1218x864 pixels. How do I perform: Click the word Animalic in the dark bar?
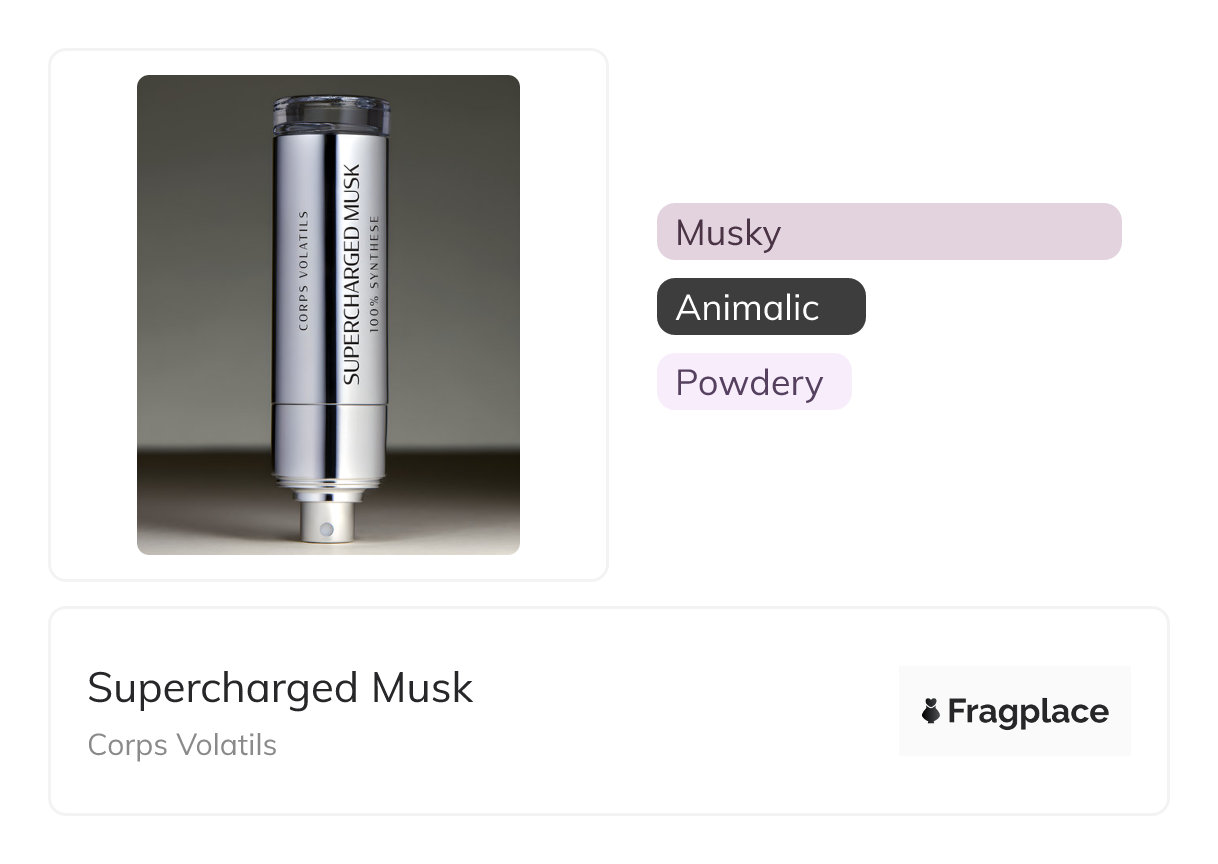(747, 308)
